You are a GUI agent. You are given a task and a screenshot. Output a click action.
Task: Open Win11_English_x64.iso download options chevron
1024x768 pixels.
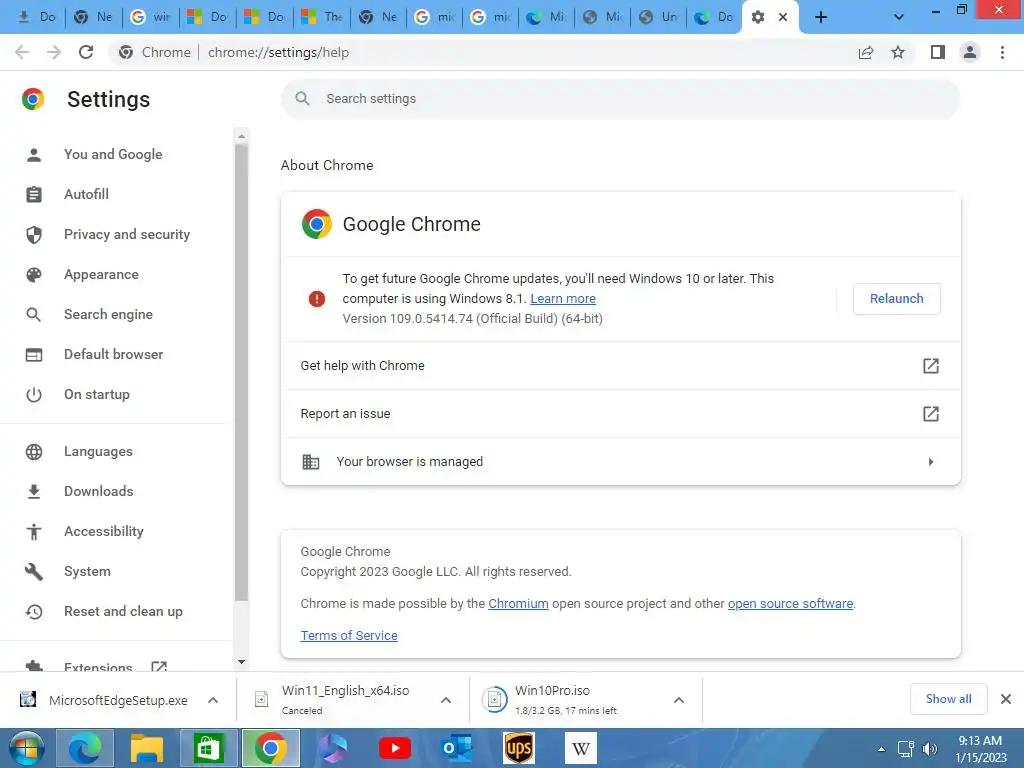446,700
